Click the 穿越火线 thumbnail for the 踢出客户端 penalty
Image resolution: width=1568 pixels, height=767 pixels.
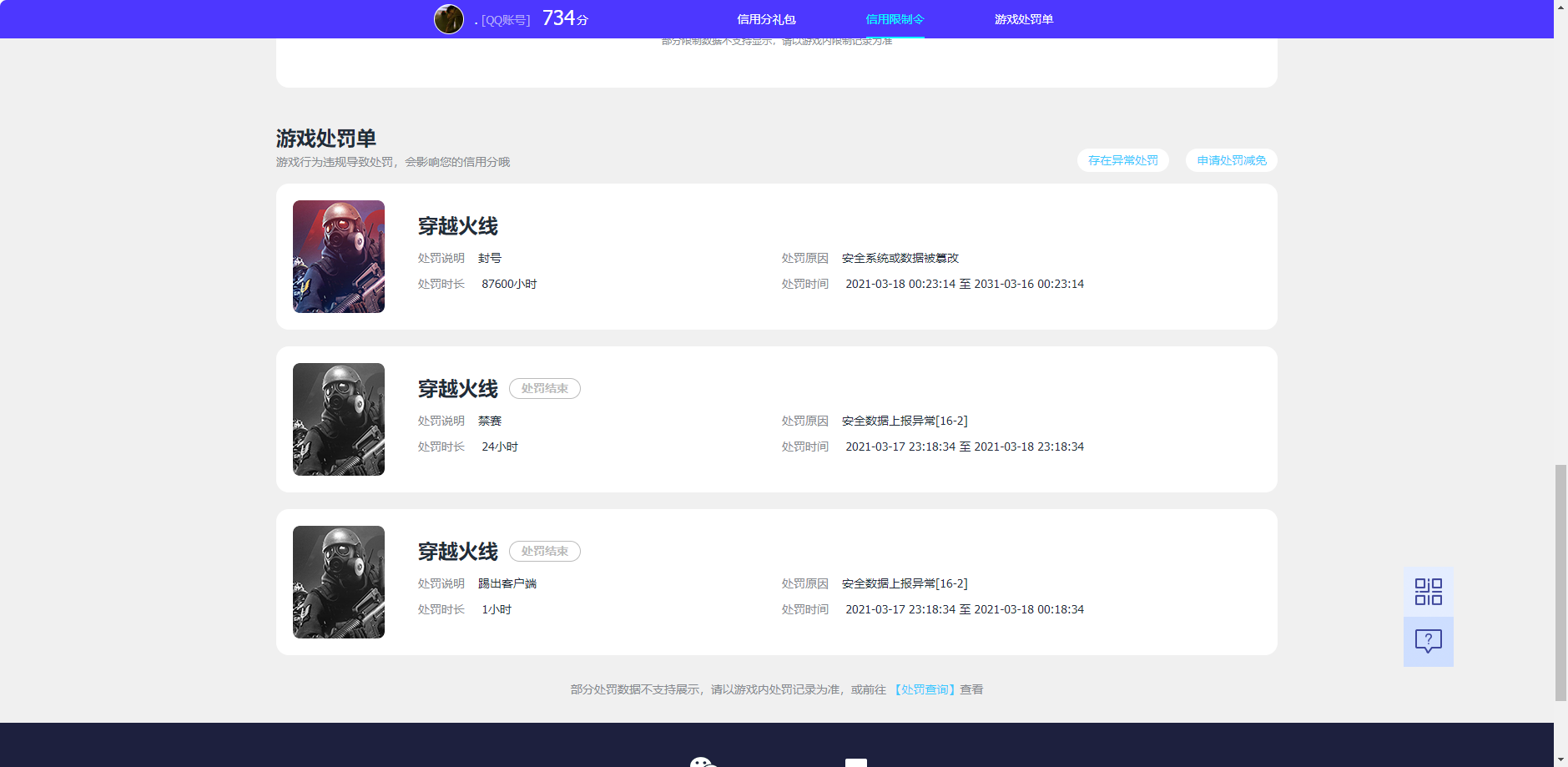(x=338, y=582)
